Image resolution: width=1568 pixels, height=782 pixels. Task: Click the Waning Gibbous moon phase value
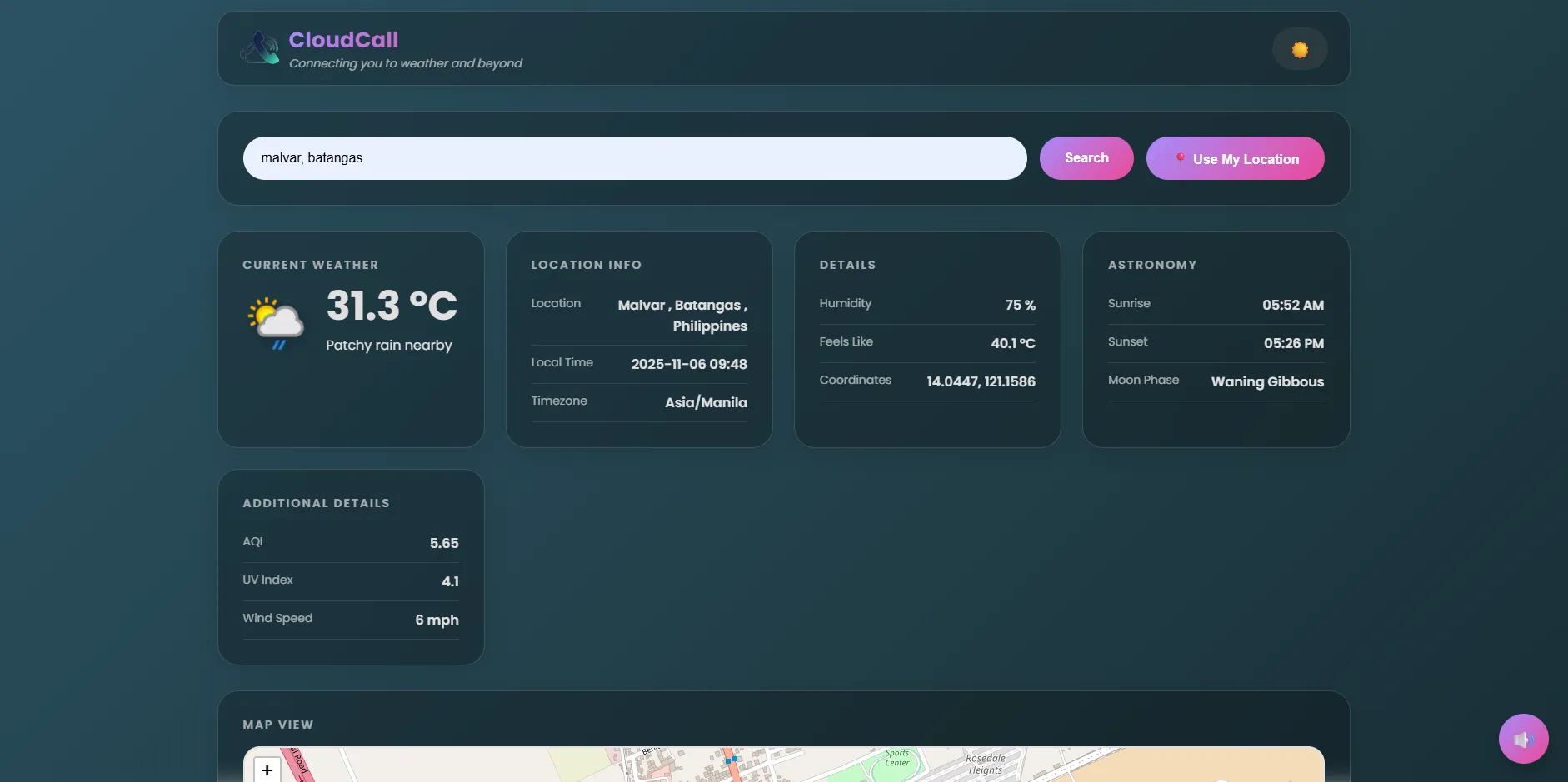[1266, 381]
